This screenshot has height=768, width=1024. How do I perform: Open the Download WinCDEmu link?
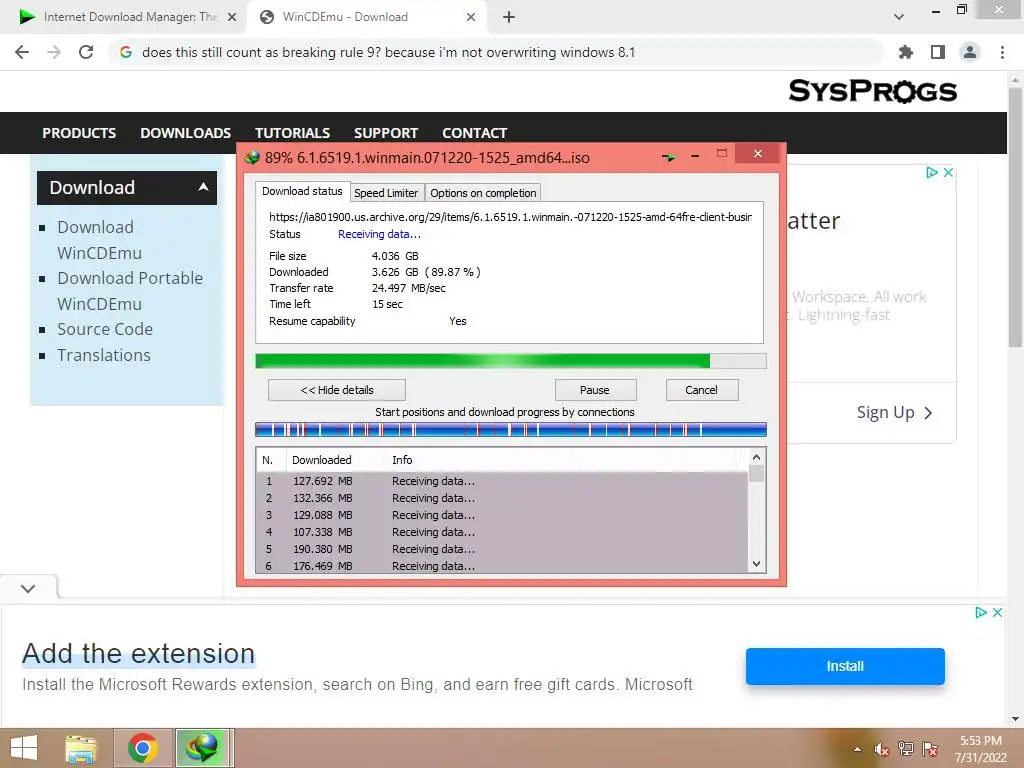tap(99, 240)
